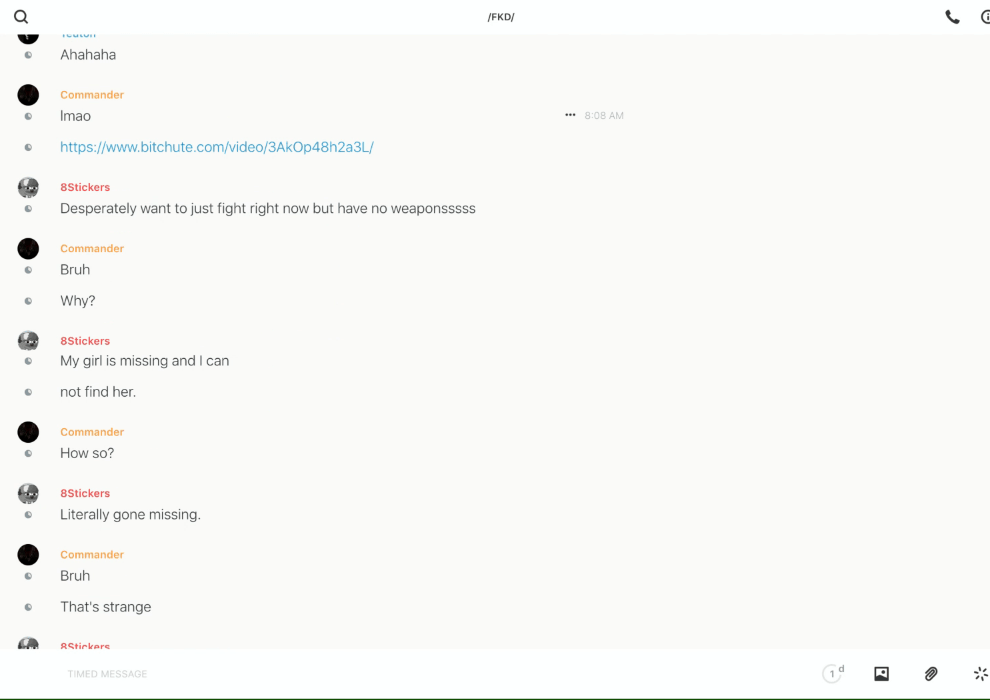Click the 8:08 AM timestamp

pyautogui.click(x=604, y=116)
